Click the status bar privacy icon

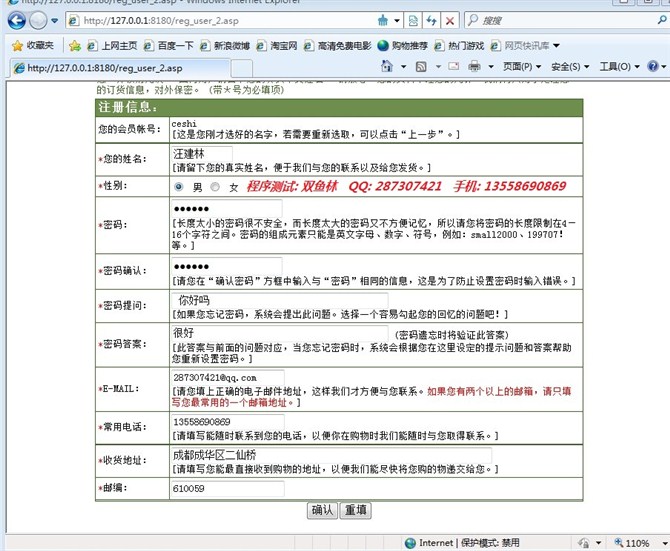(x=584, y=543)
